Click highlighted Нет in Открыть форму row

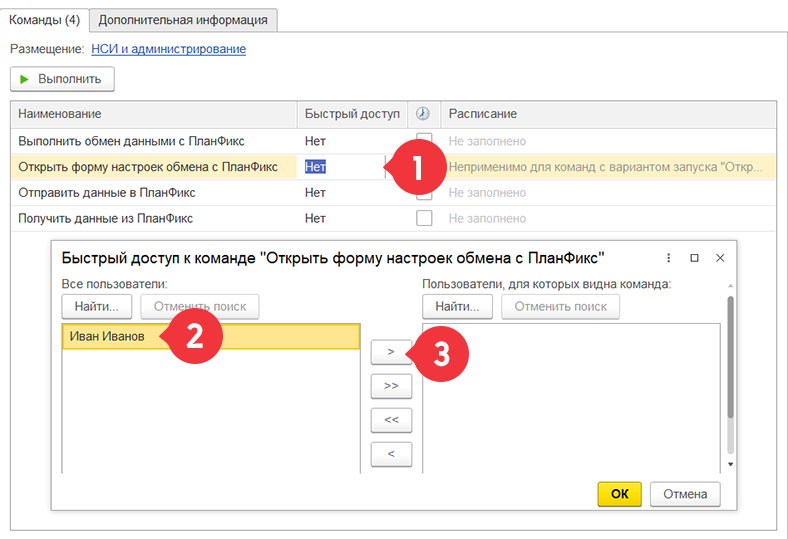tap(315, 167)
